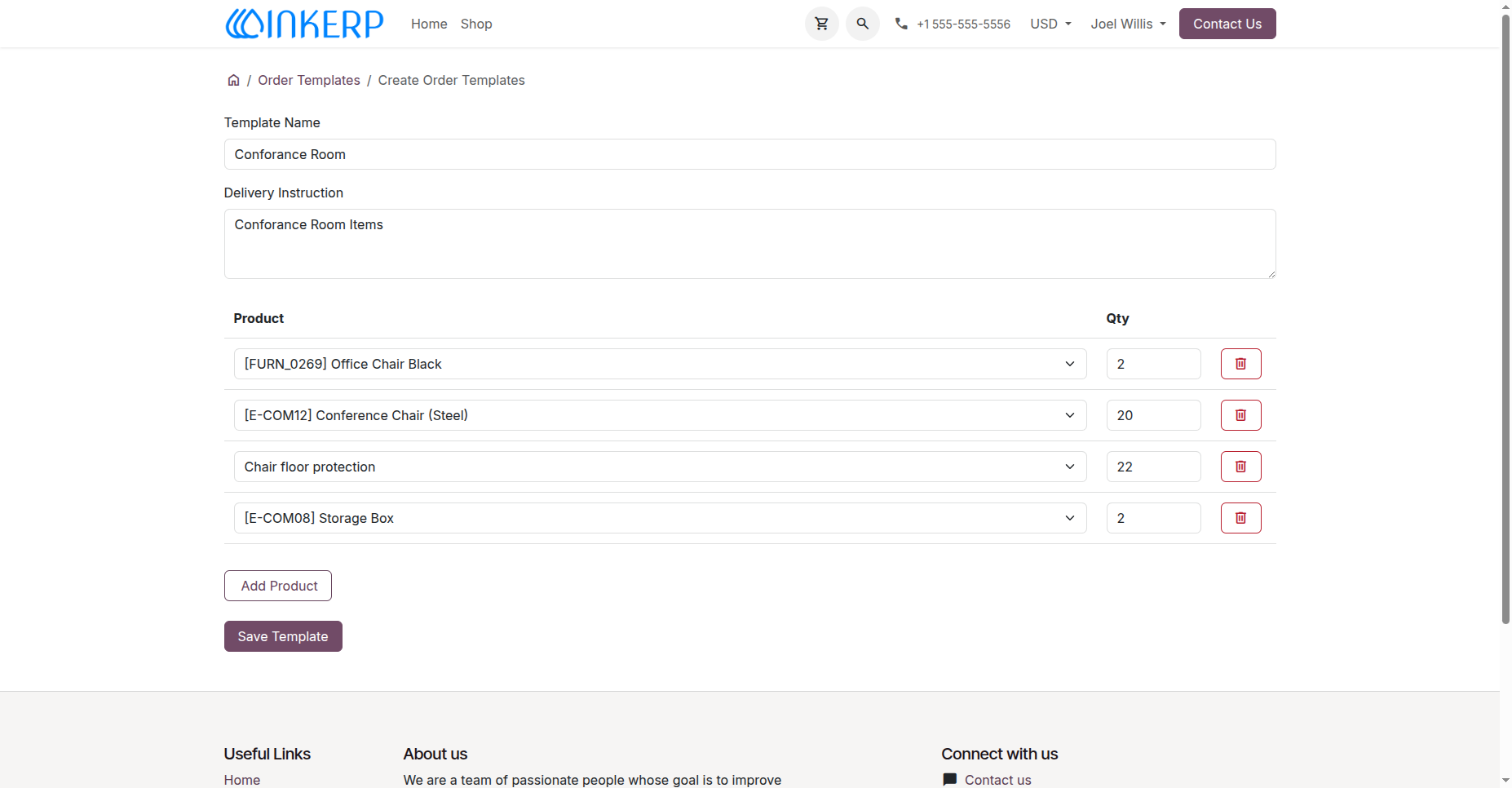Open the Order Templates breadcrumb link

[309, 80]
